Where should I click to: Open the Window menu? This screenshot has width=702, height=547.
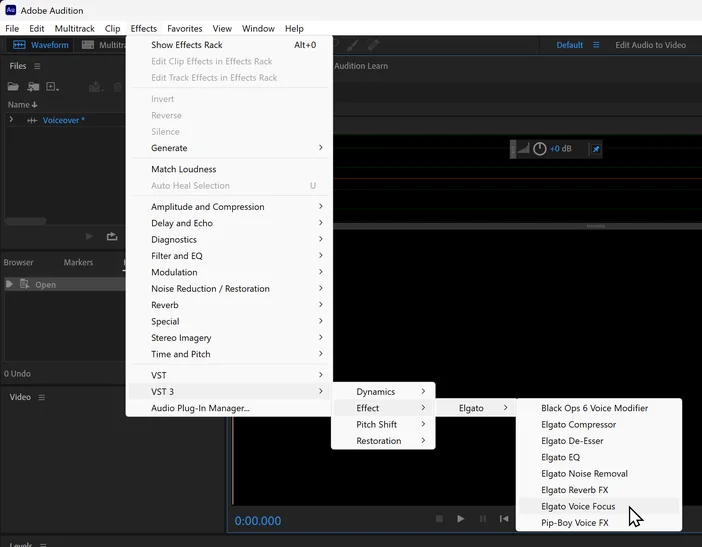tap(258, 29)
